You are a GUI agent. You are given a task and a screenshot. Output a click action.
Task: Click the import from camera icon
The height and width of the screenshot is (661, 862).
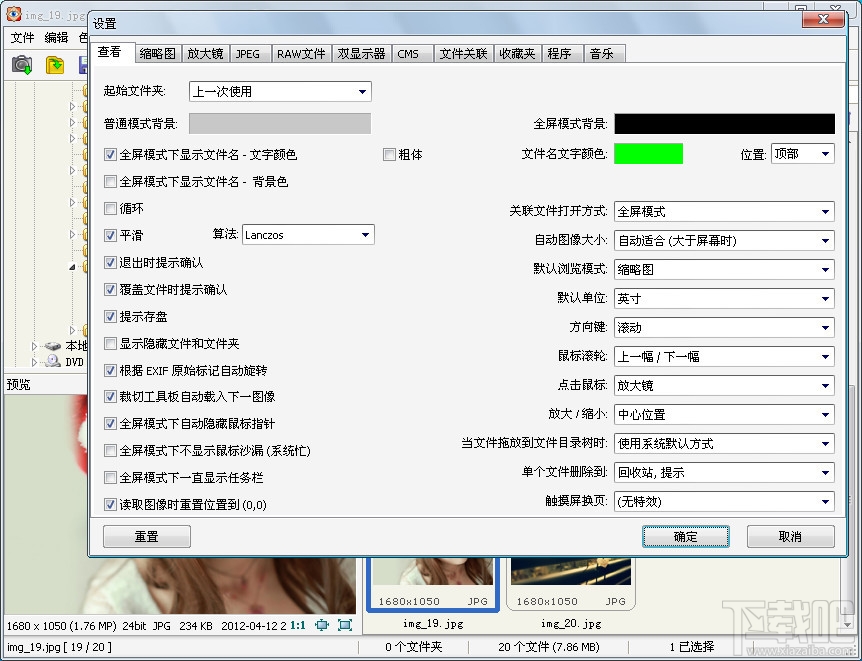click(x=21, y=64)
